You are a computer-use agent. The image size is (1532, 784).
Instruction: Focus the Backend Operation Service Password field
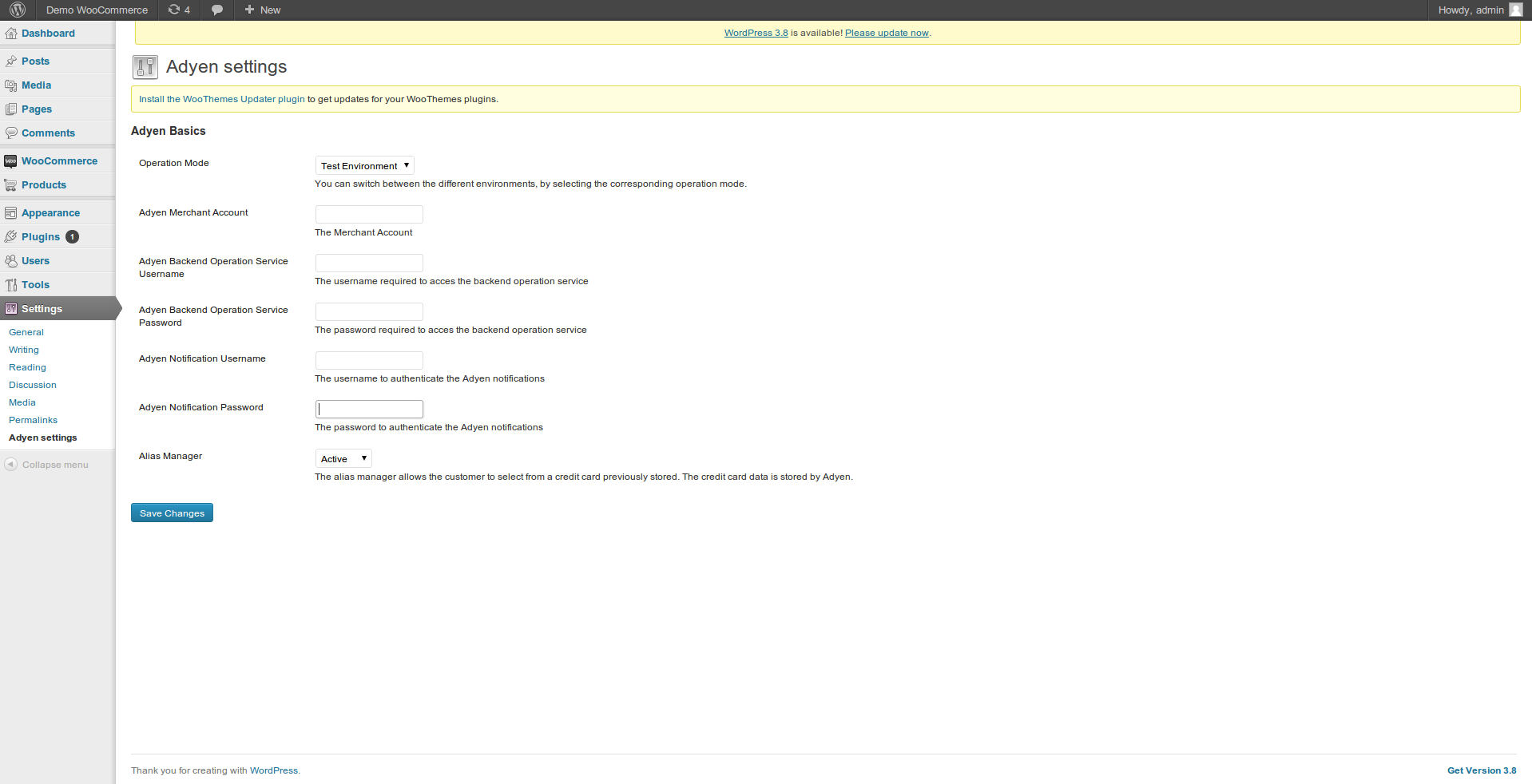[x=369, y=311]
